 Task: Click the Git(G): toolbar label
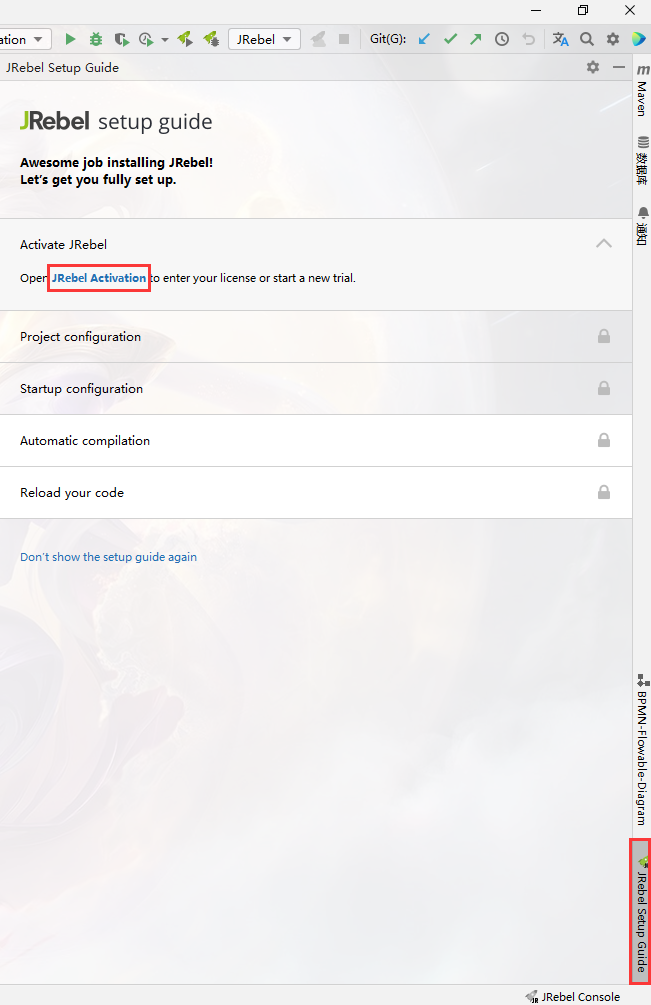coord(388,38)
